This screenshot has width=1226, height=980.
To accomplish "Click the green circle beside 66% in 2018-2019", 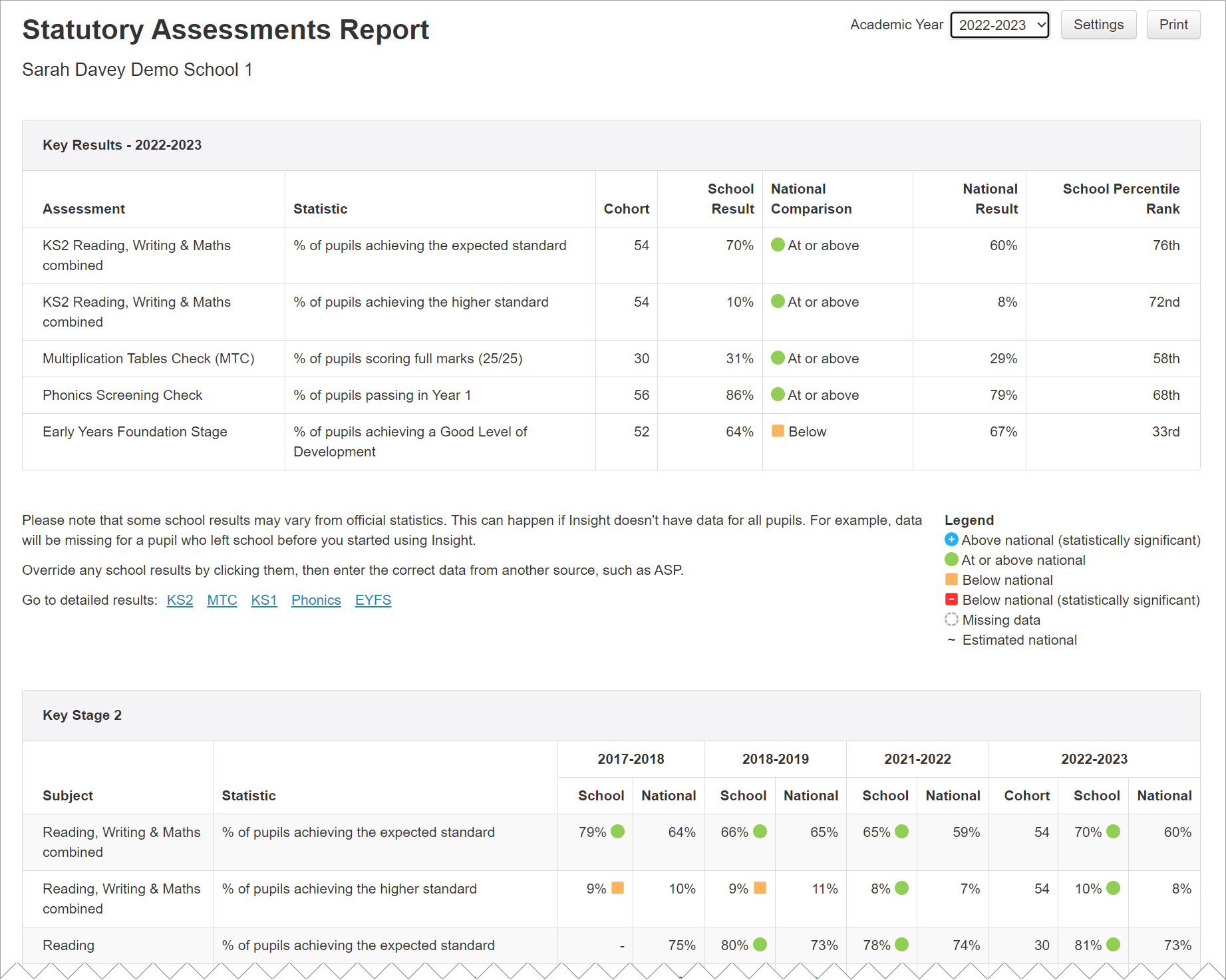I will pyautogui.click(x=760, y=832).
